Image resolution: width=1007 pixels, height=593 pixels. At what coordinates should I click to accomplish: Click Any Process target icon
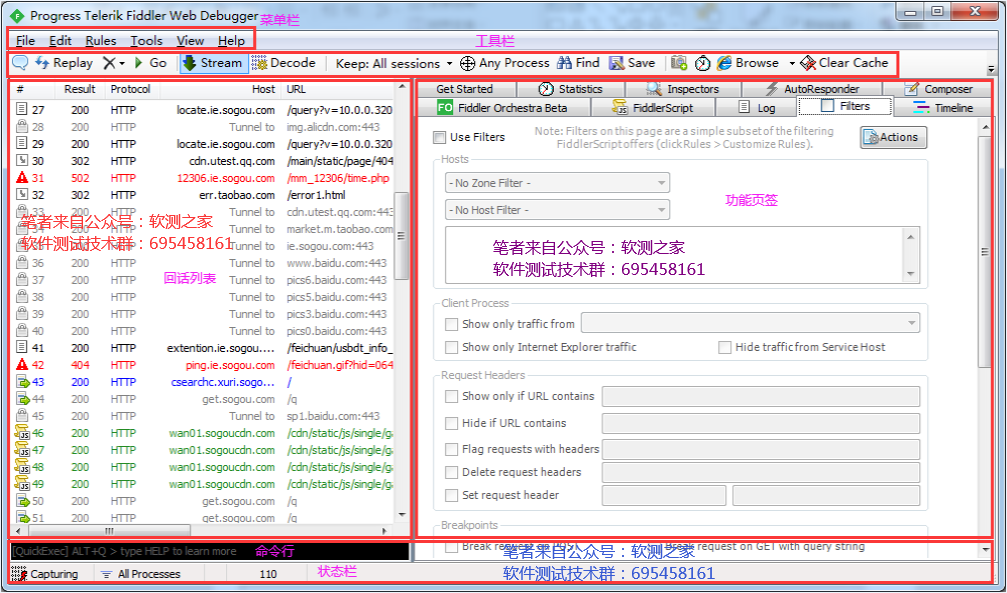(x=468, y=63)
